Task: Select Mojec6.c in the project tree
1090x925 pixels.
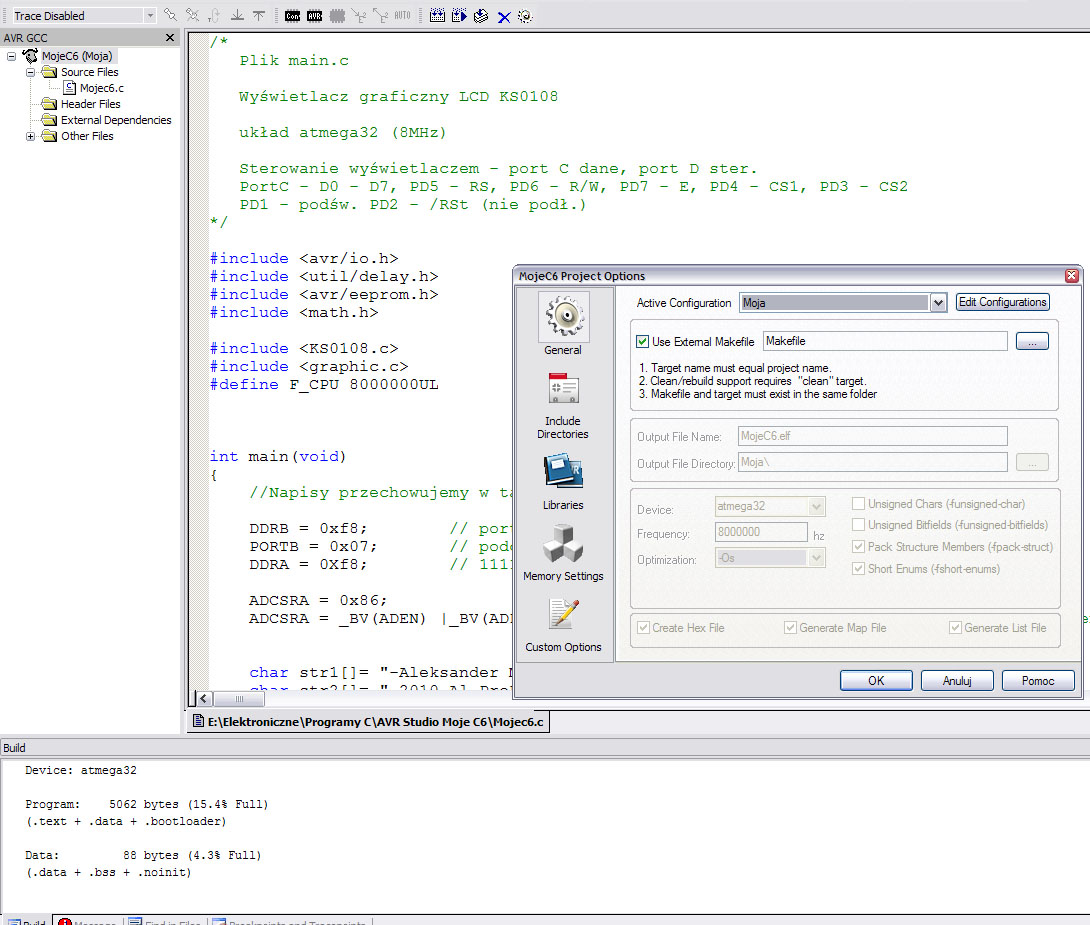Action: click(x=101, y=88)
